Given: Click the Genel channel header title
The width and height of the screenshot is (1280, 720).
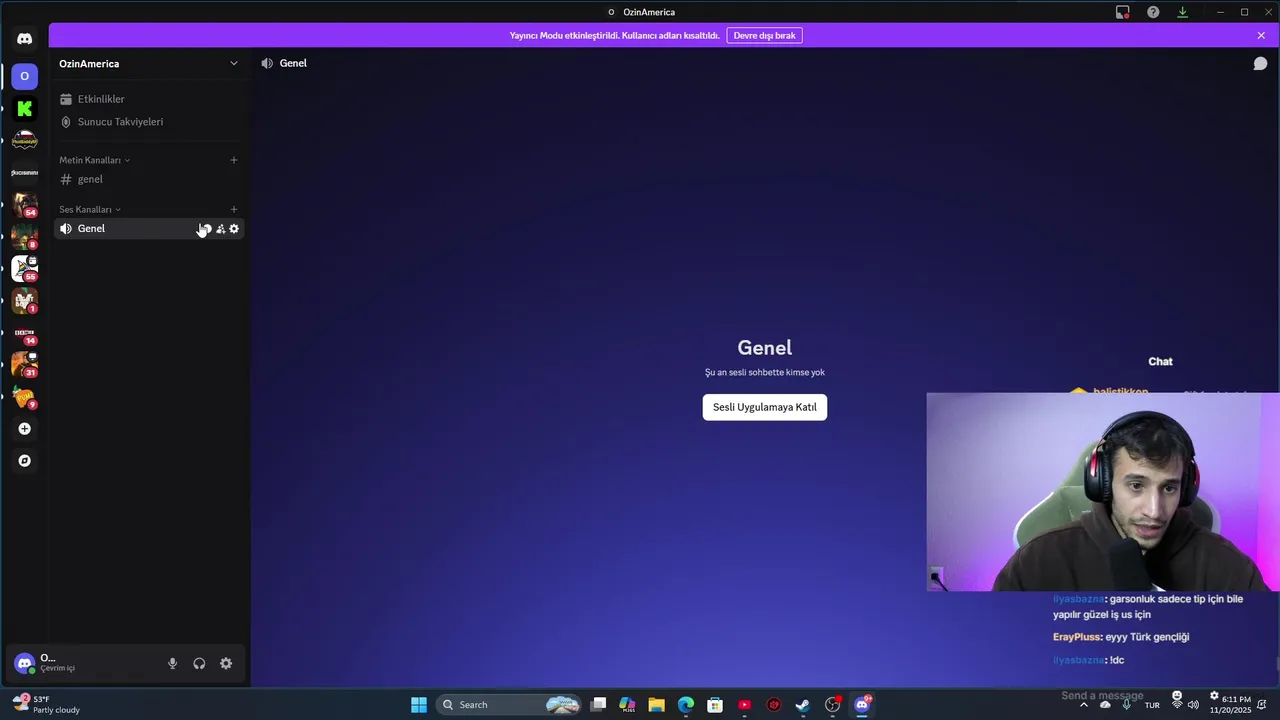Looking at the screenshot, I should coord(293,63).
